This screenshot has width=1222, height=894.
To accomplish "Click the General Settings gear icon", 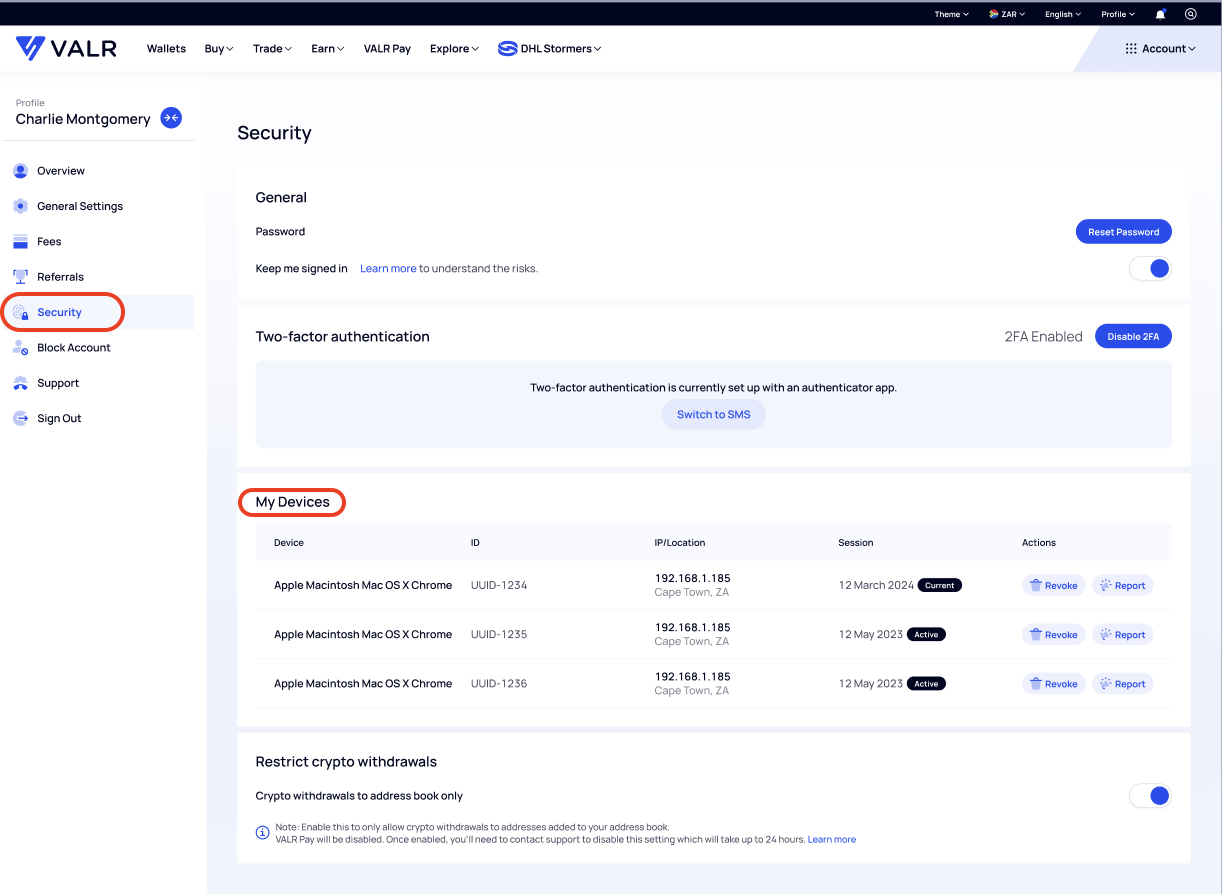I will click(20, 206).
